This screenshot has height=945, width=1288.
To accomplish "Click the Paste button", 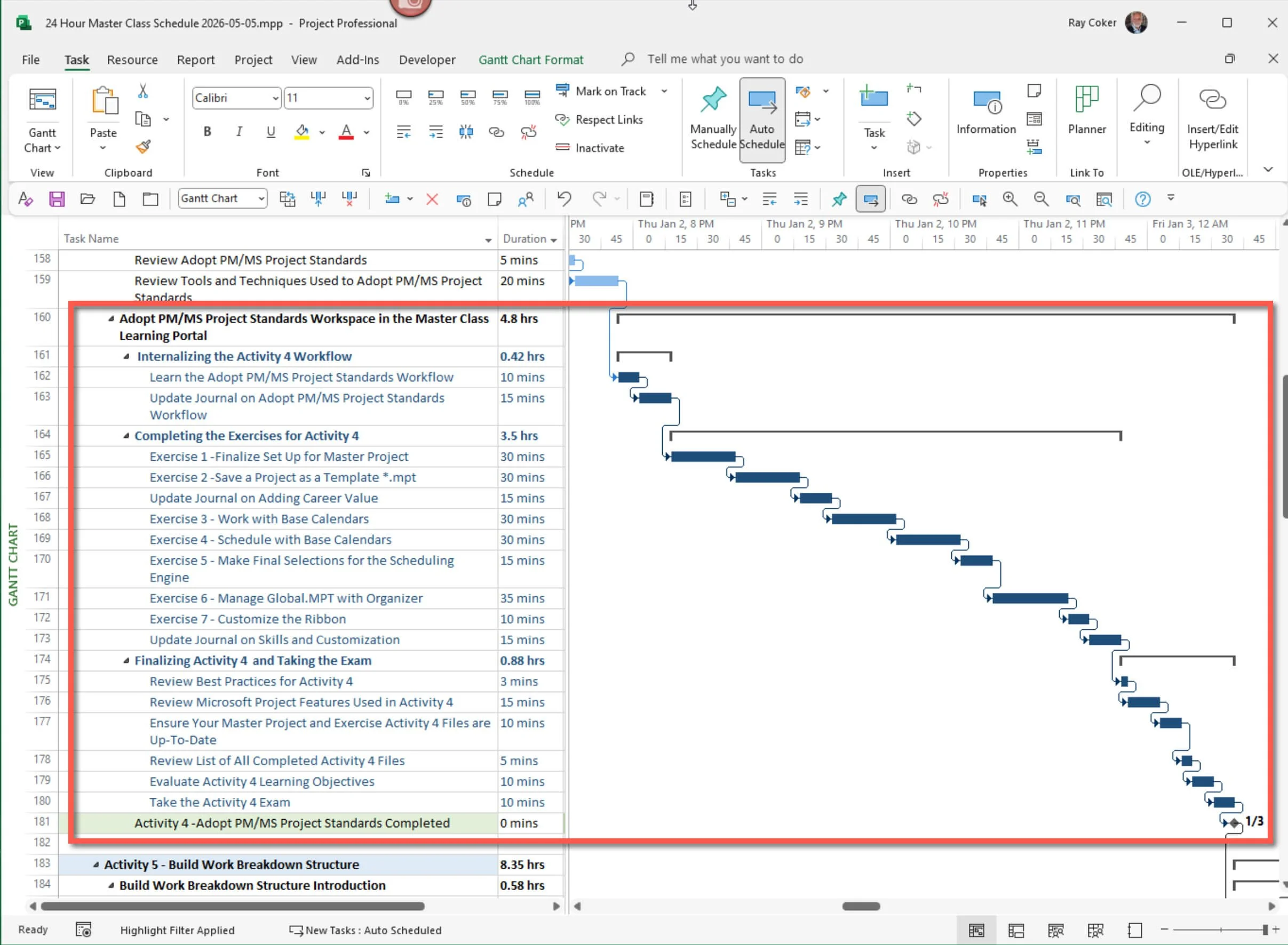I will coord(104,113).
